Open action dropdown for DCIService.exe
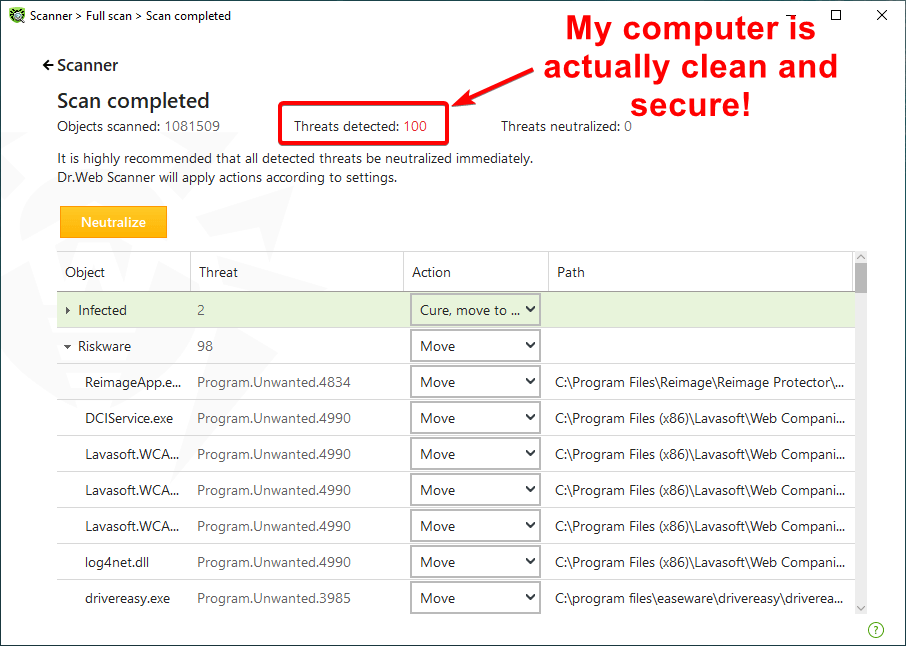The height and width of the screenshot is (646, 906). pyautogui.click(x=476, y=418)
